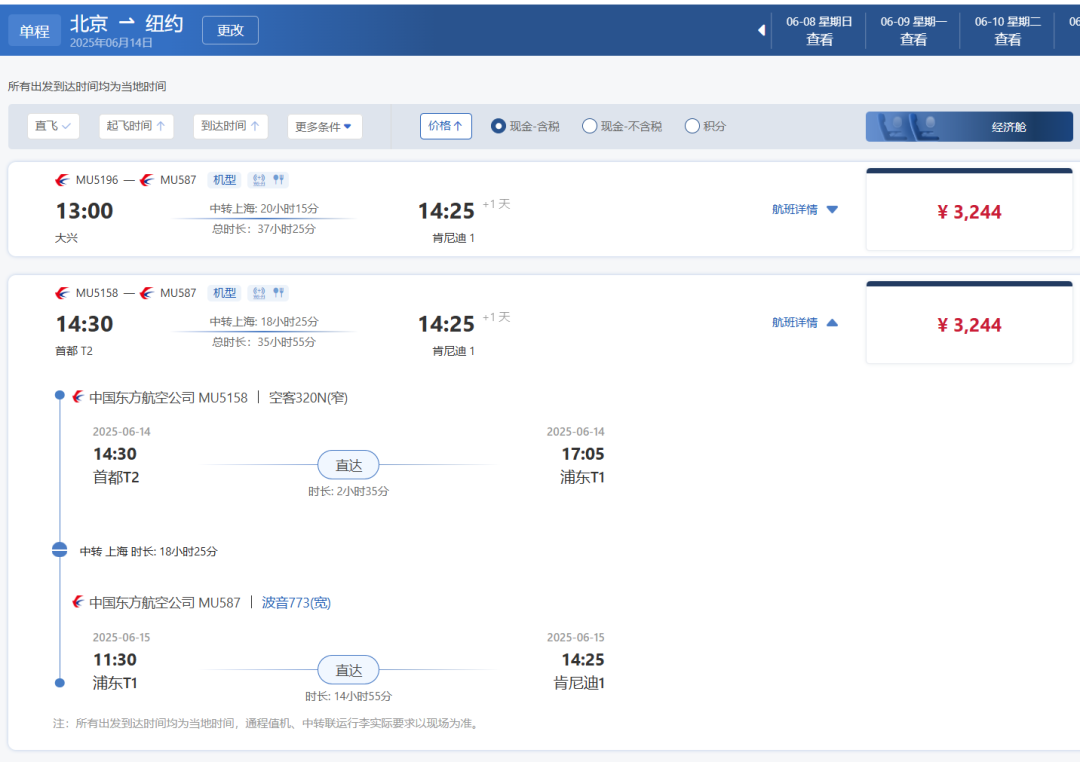
Task: Select the ¥3,244 fare for the 13:00 flight
Action: pos(969,212)
